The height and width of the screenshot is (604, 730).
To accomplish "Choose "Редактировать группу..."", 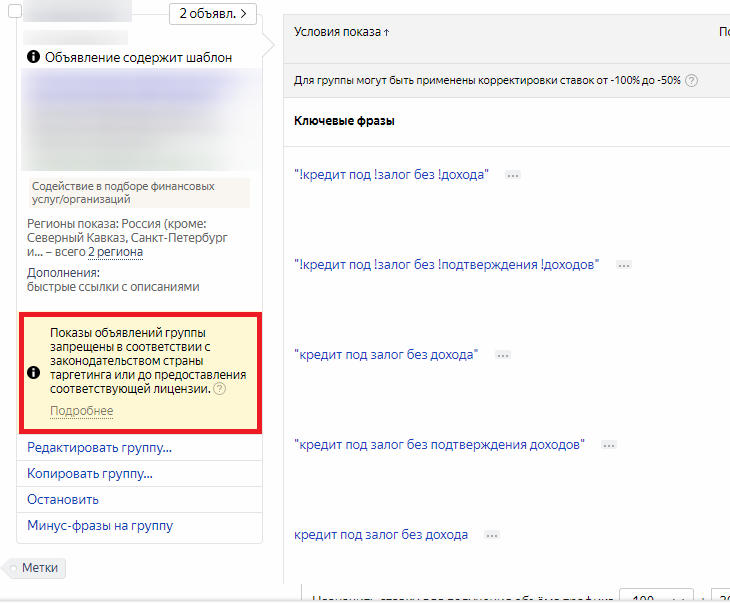I will (x=100, y=448).
